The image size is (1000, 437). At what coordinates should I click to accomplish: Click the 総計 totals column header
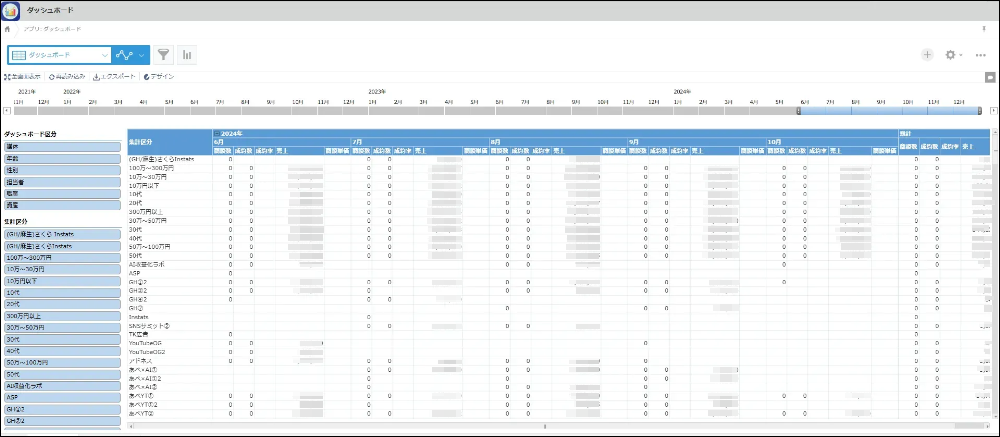pos(944,133)
